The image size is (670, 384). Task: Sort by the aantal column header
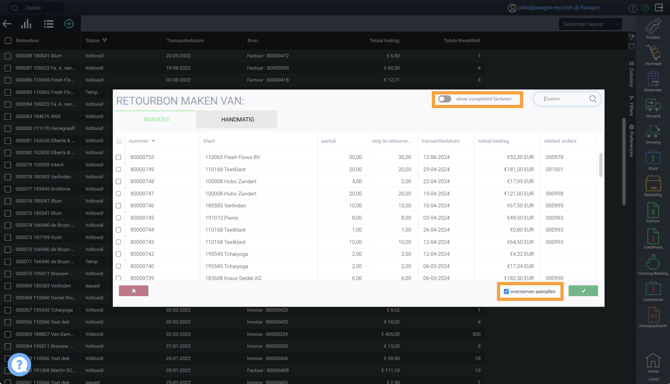(328, 141)
